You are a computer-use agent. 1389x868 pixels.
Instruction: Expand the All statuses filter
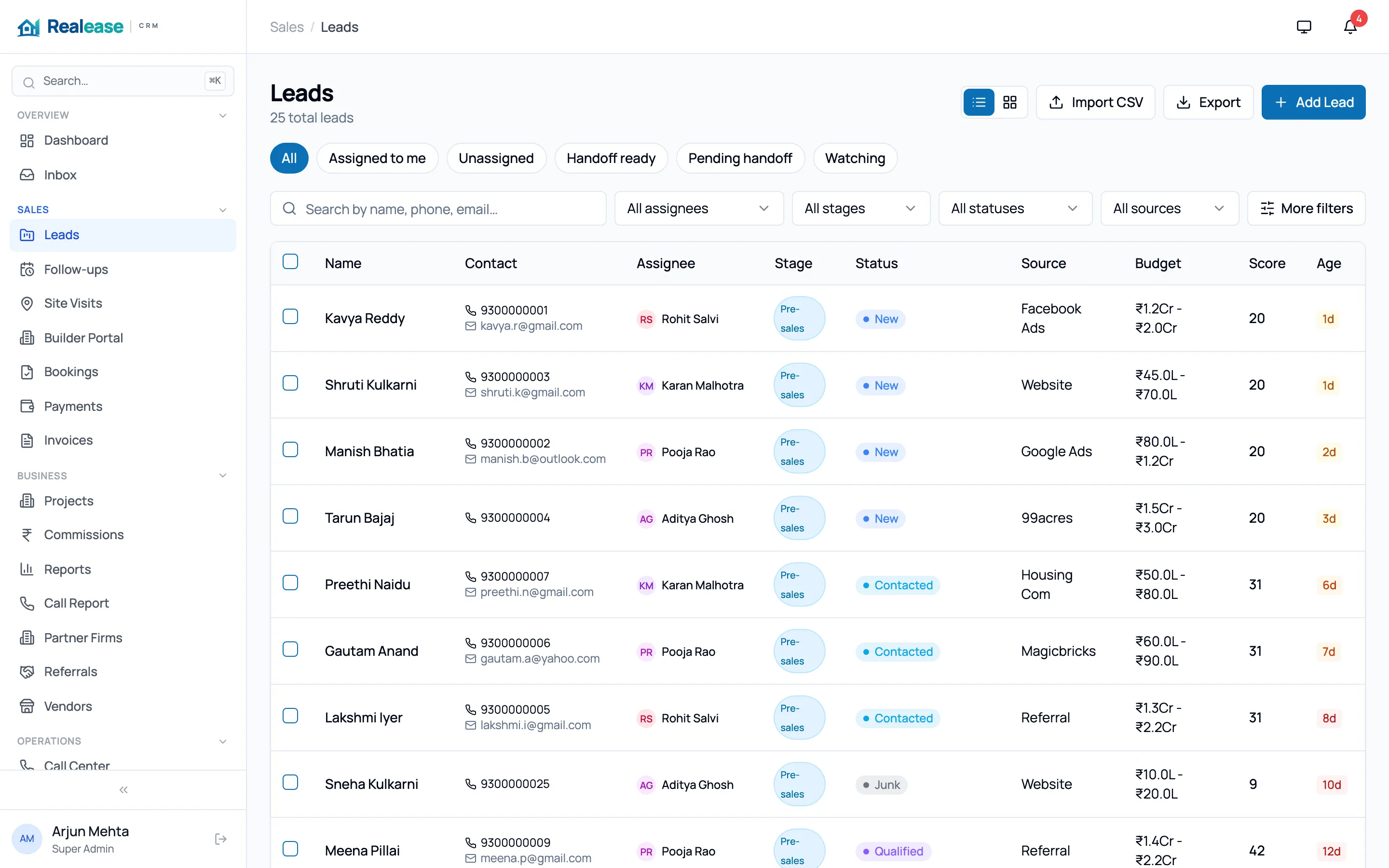coord(1015,208)
